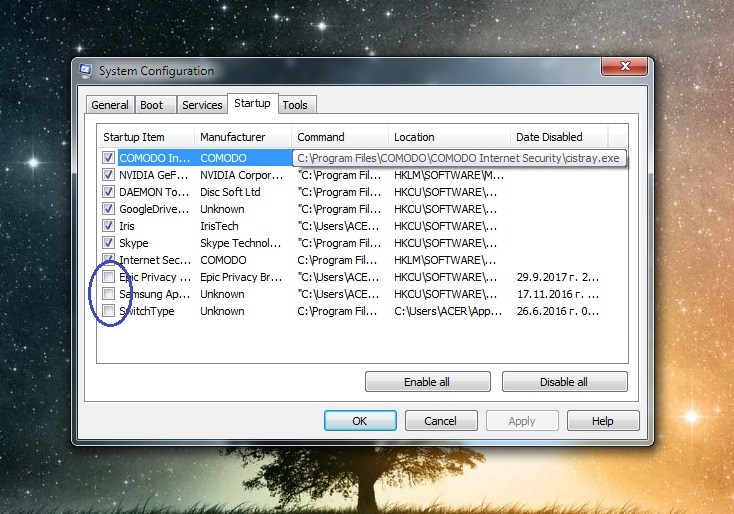Sort by the Startup Item column header

point(146,137)
